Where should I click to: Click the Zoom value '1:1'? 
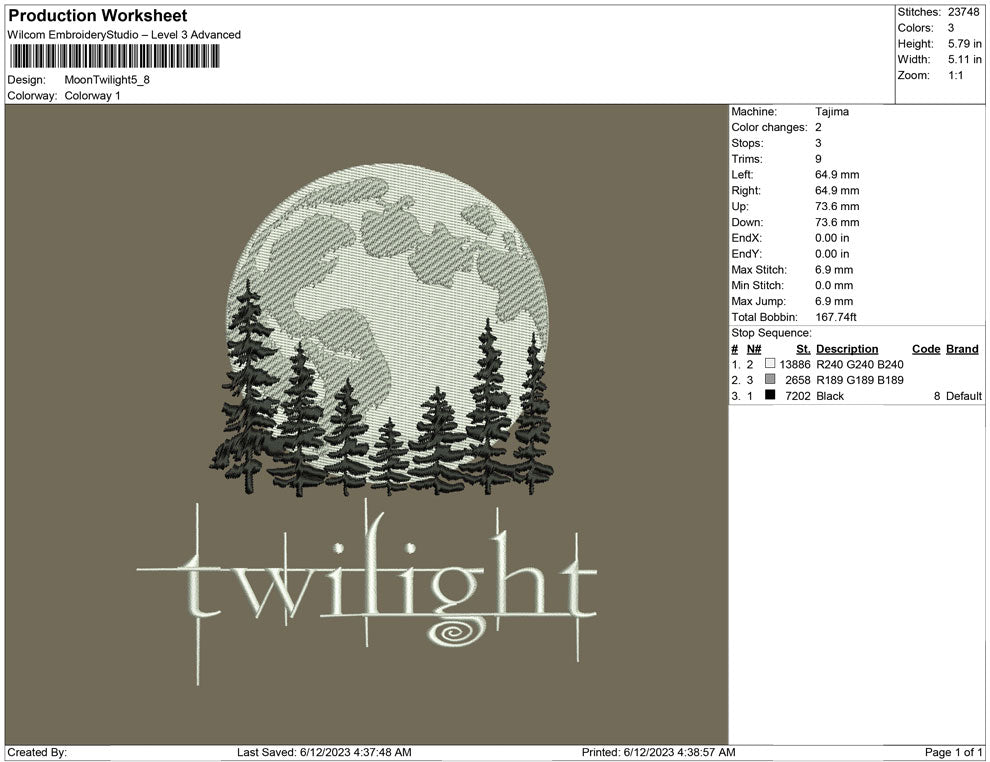[955, 75]
